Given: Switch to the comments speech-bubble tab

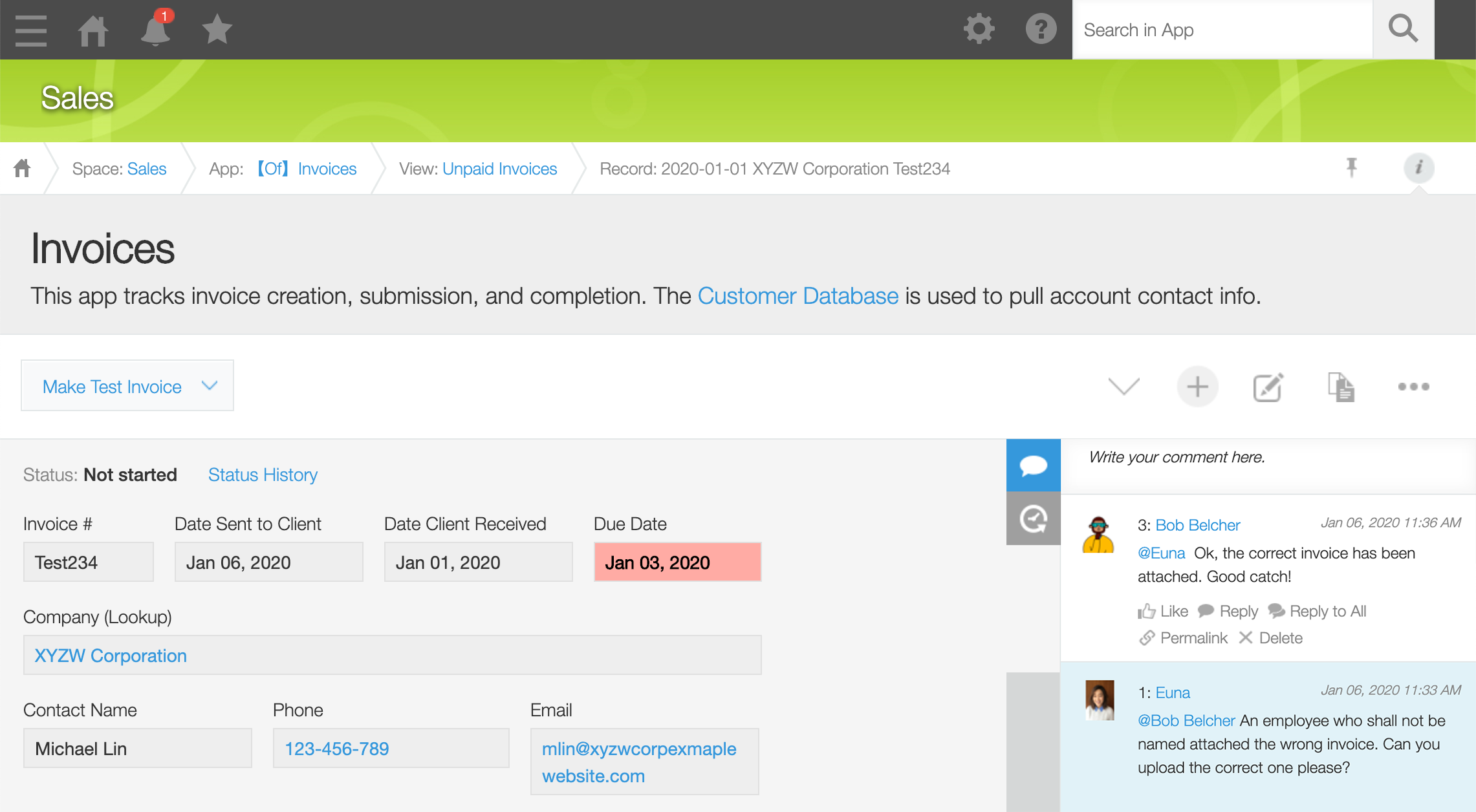Looking at the screenshot, I should click(1033, 464).
